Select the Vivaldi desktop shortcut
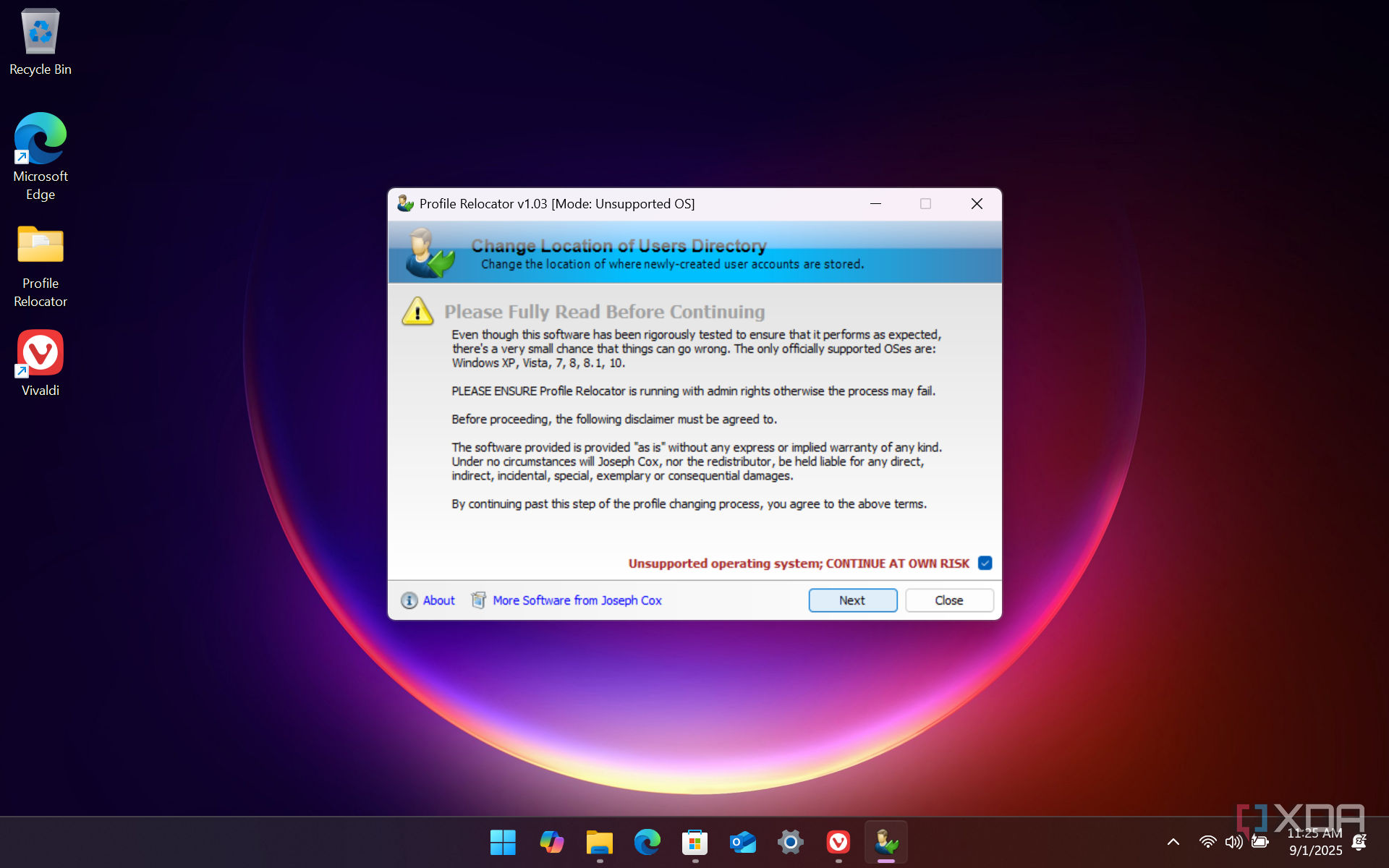The height and width of the screenshot is (868, 1389). click(x=41, y=363)
